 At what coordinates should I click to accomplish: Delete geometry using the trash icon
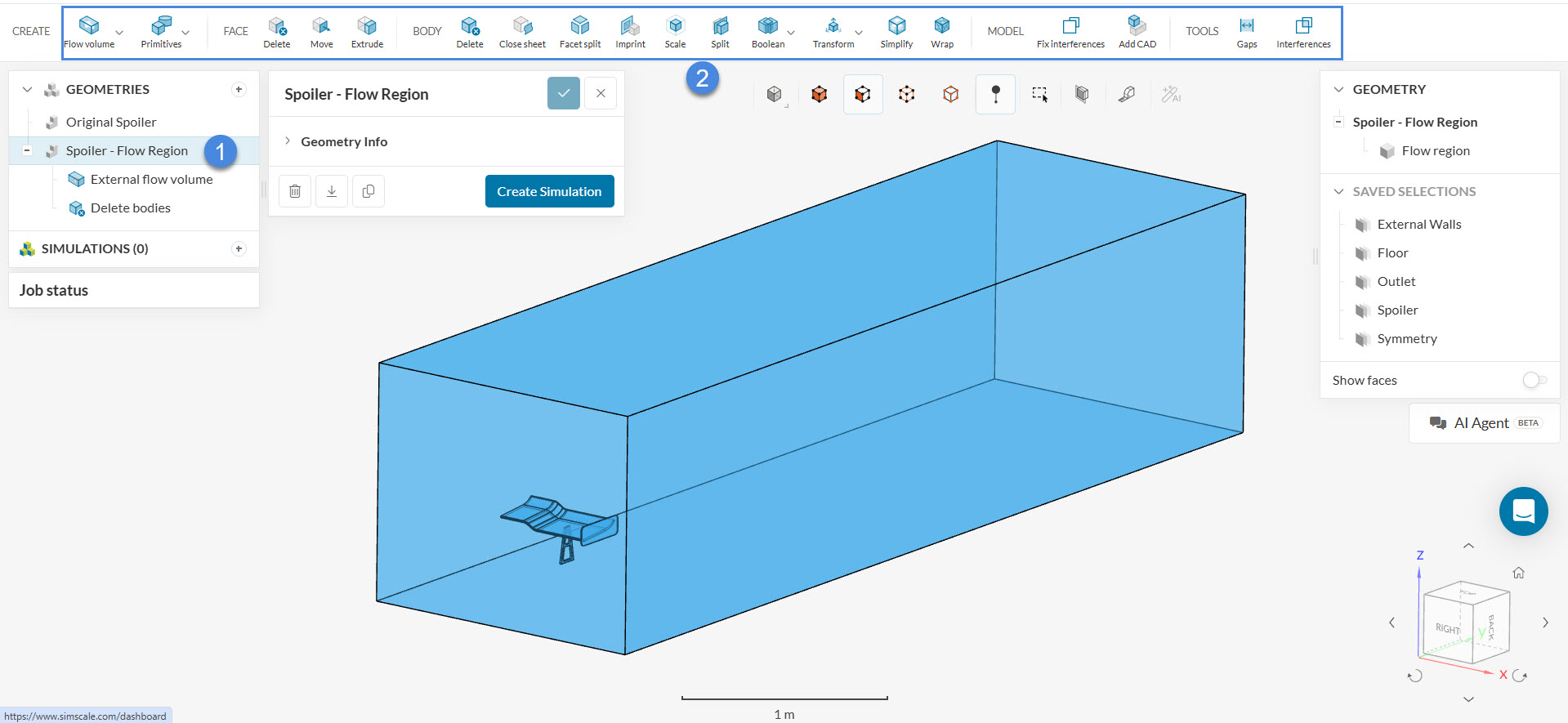tap(295, 191)
